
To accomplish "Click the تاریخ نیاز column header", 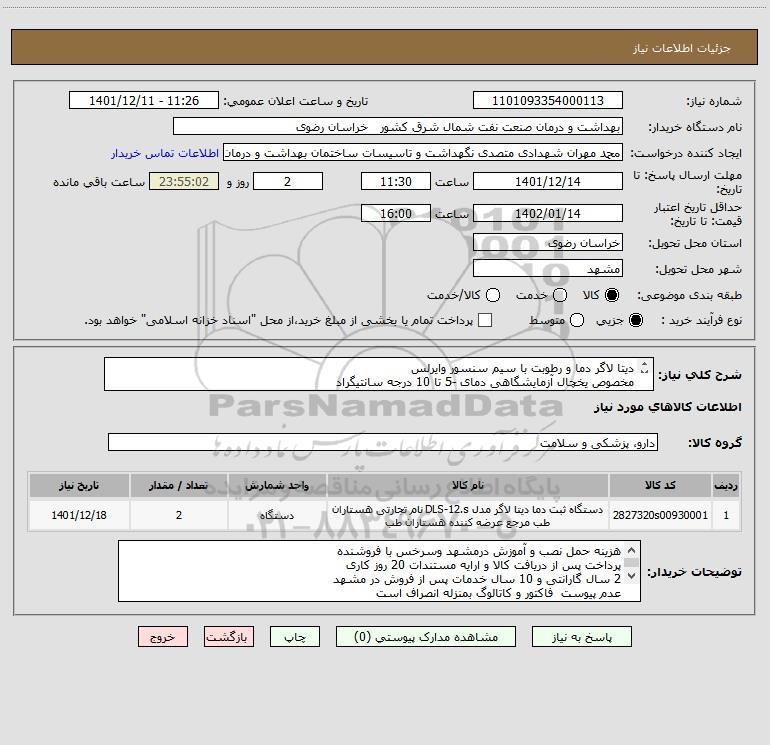I will click(79, 485).
